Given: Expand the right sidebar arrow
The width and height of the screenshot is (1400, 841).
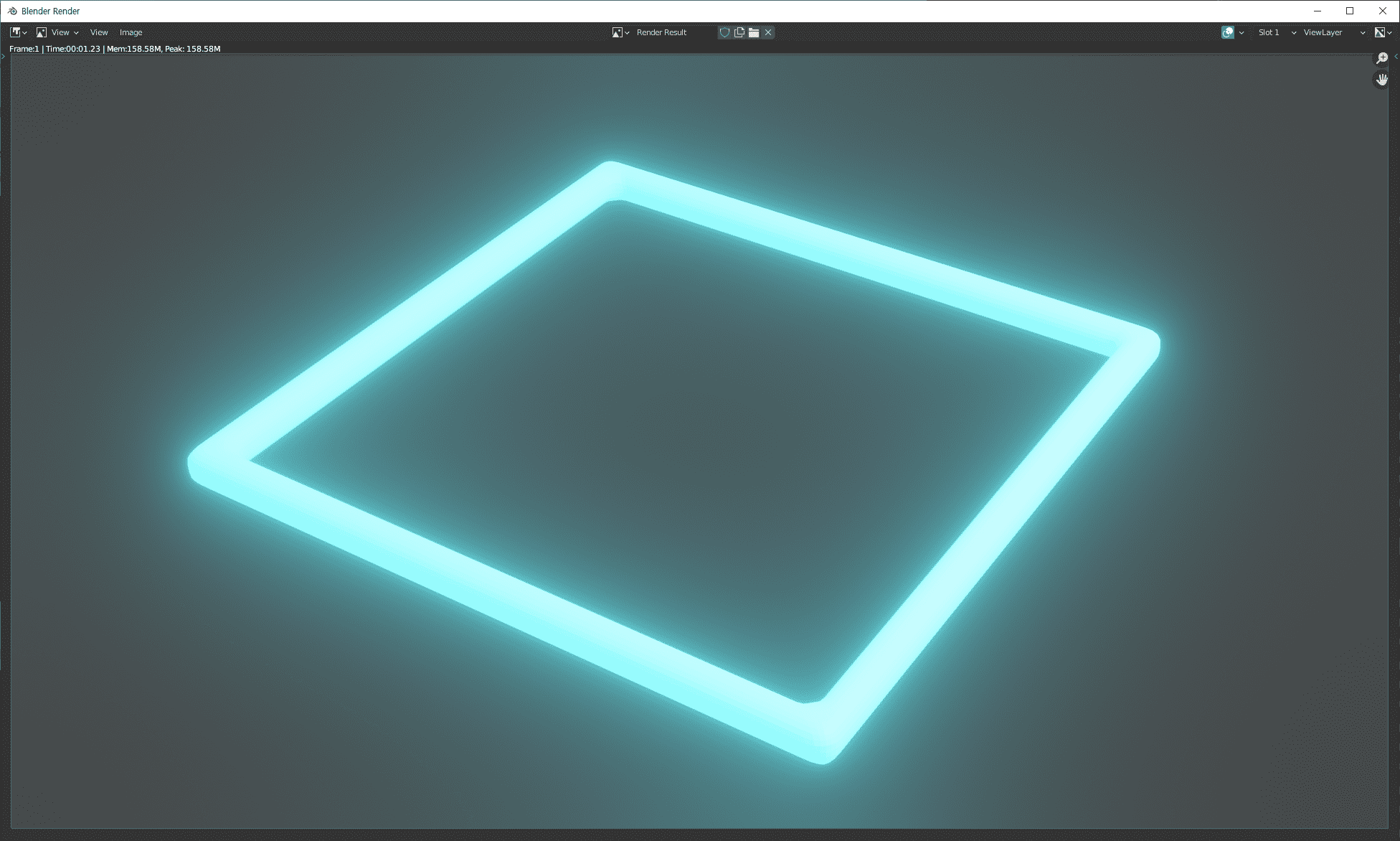Looking at the screenshot, I should tap(1396, 56).
